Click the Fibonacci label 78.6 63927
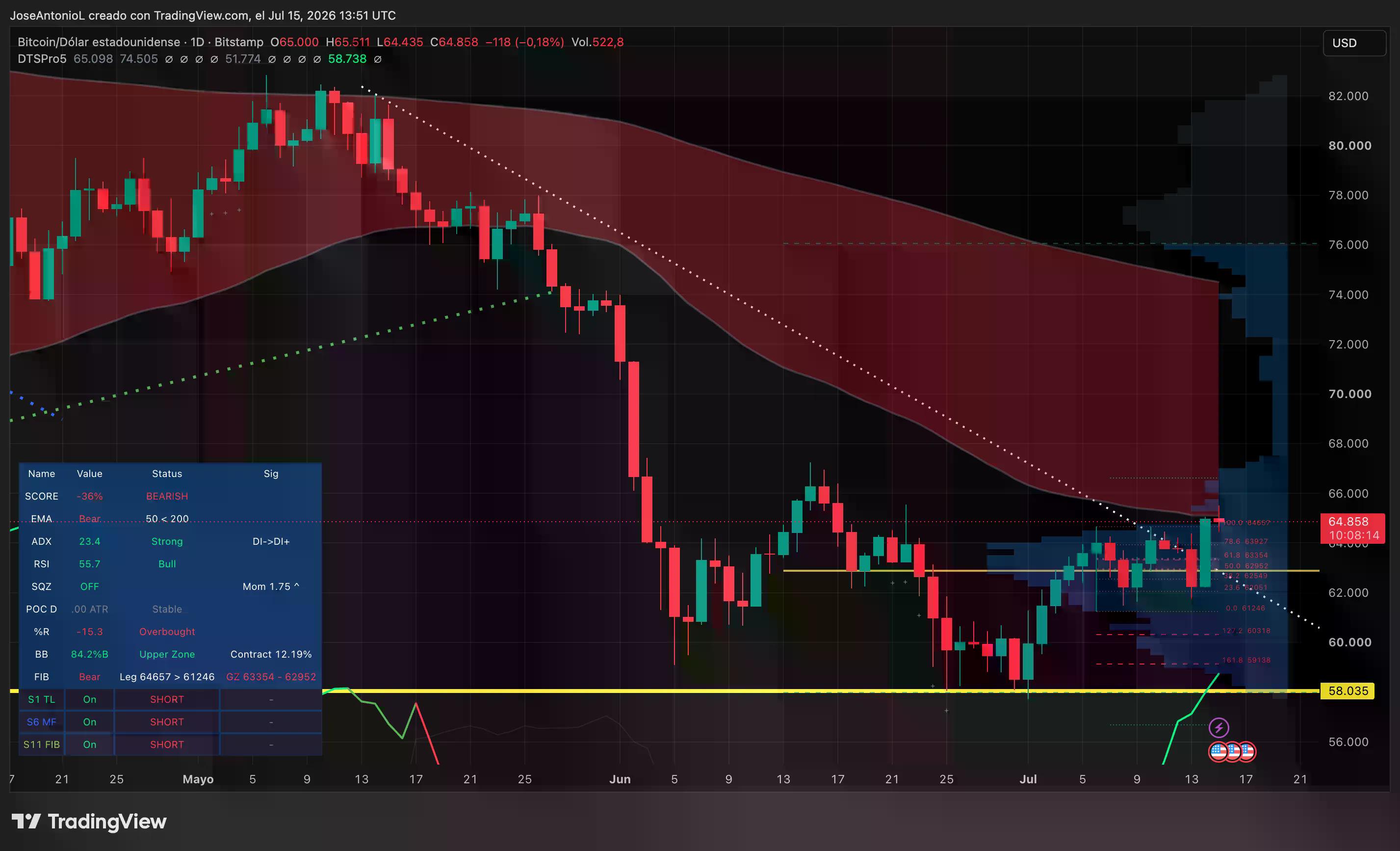 pyautogui.click(x=1246, y=541)
